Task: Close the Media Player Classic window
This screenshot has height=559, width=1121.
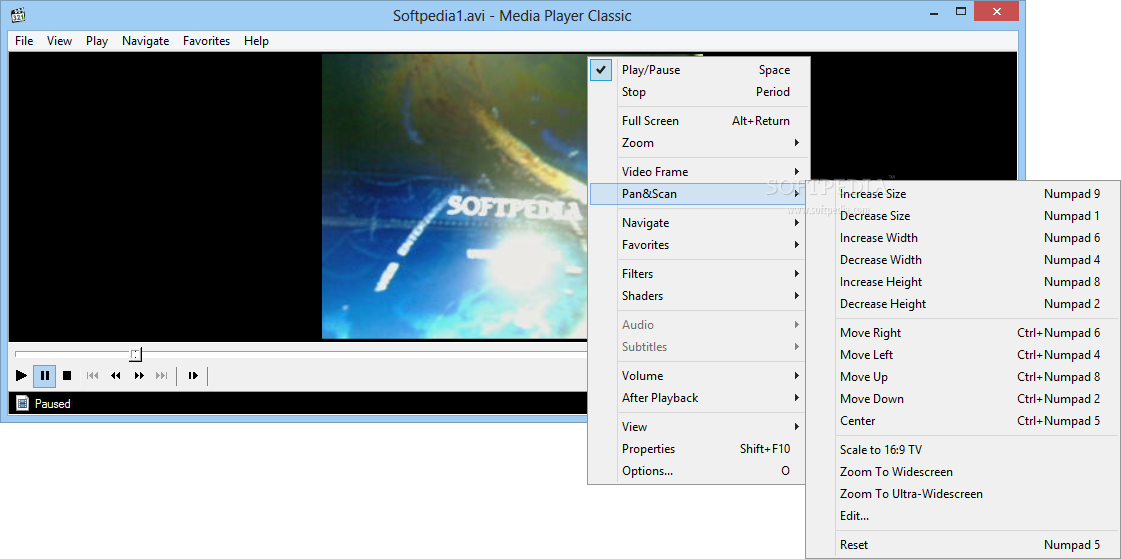Action: click(x=999, y=11)
